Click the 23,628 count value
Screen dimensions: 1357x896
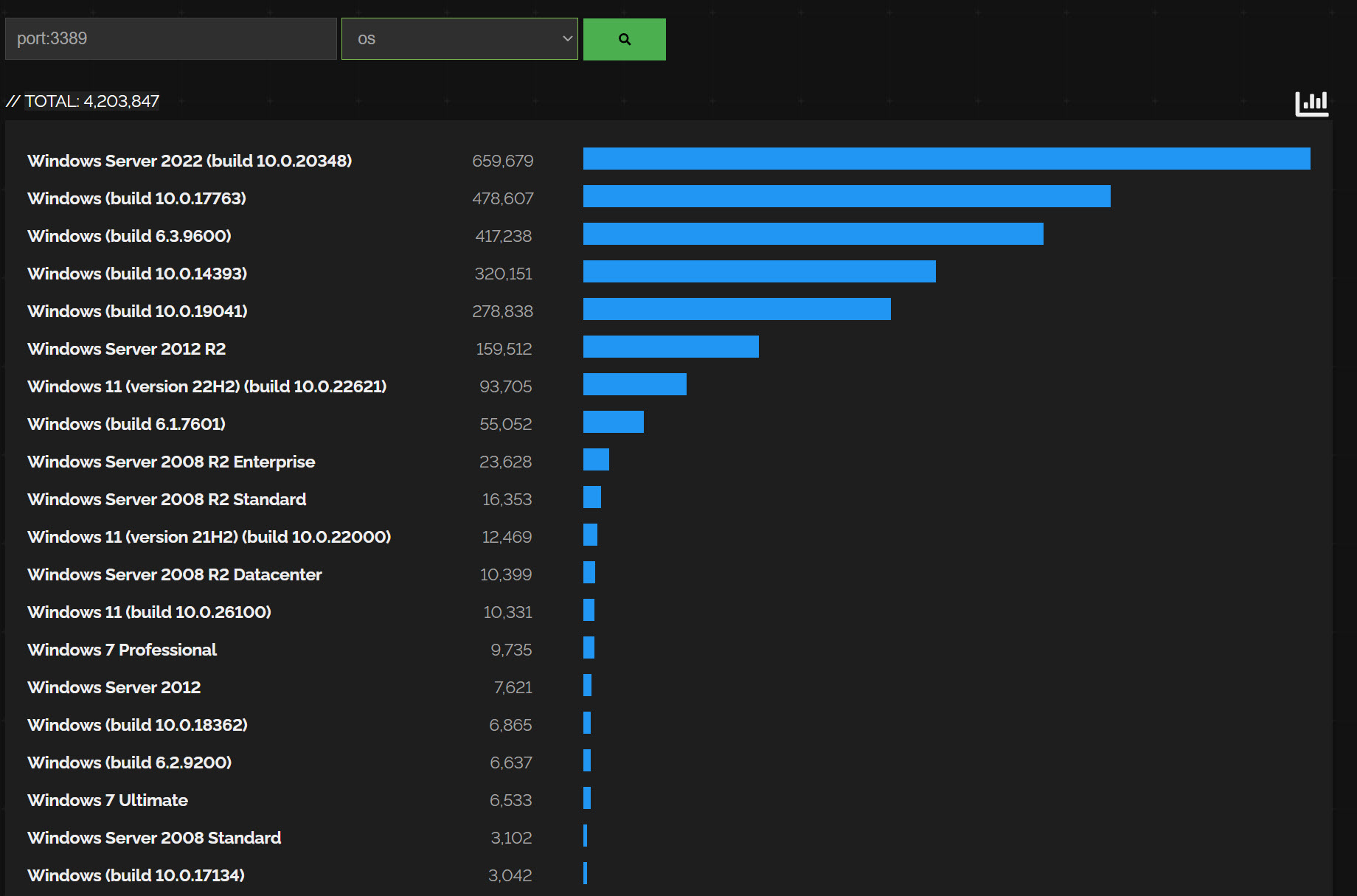click(506, 462)
